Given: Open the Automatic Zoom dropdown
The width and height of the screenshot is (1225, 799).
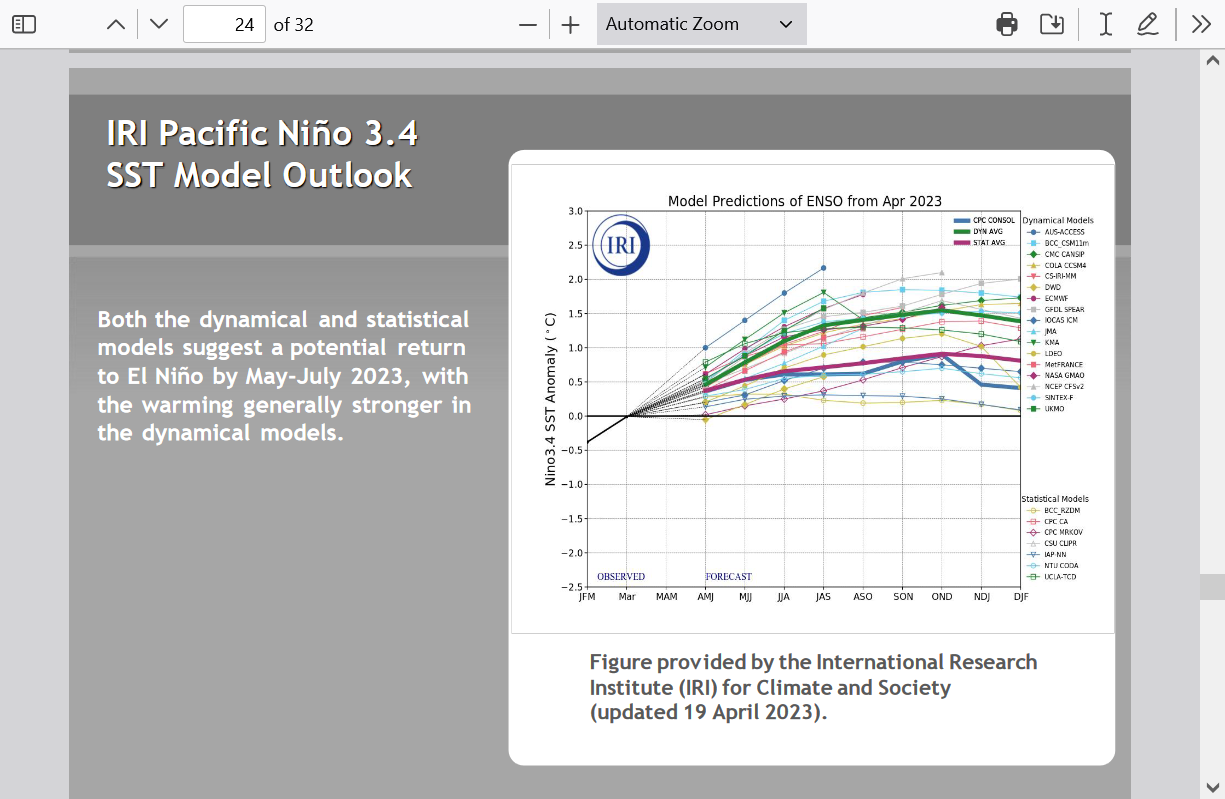Looking at the screenshot, I should 701,24.
